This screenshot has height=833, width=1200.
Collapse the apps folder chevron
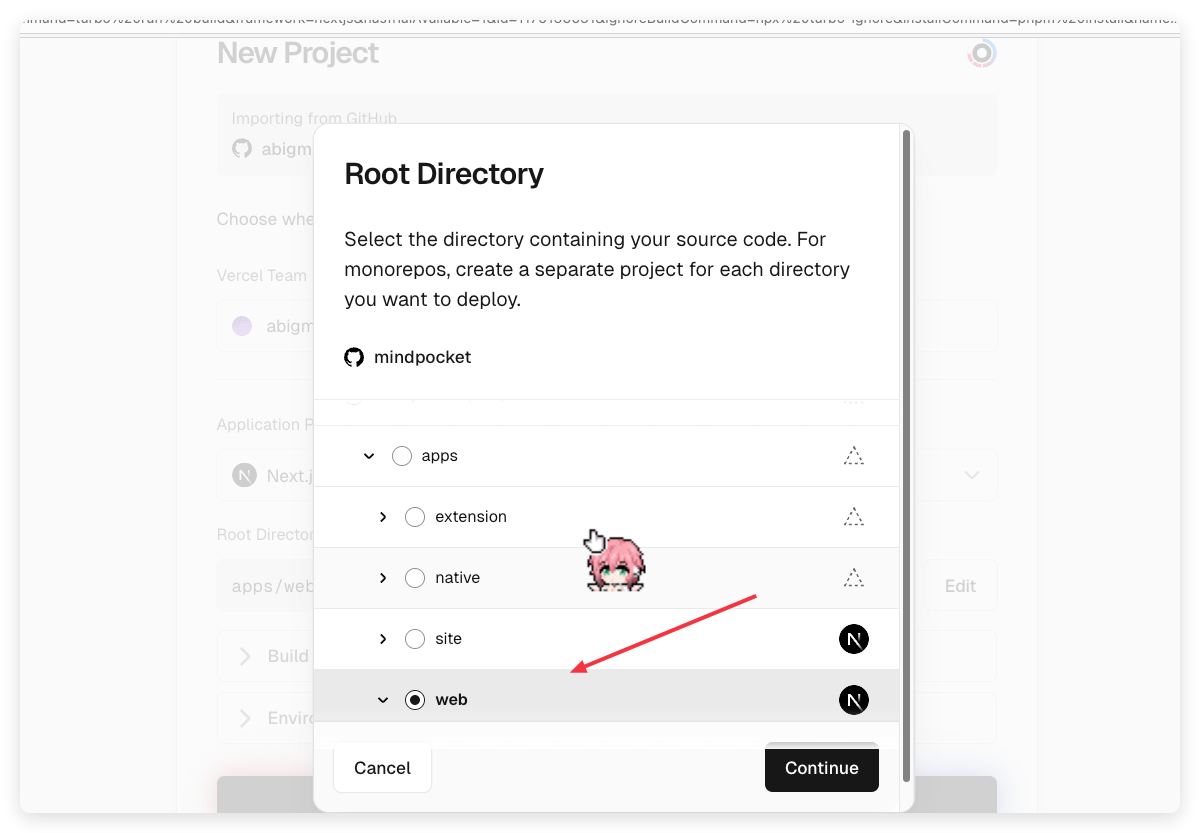pyautogui.click(x=369, y=456)
